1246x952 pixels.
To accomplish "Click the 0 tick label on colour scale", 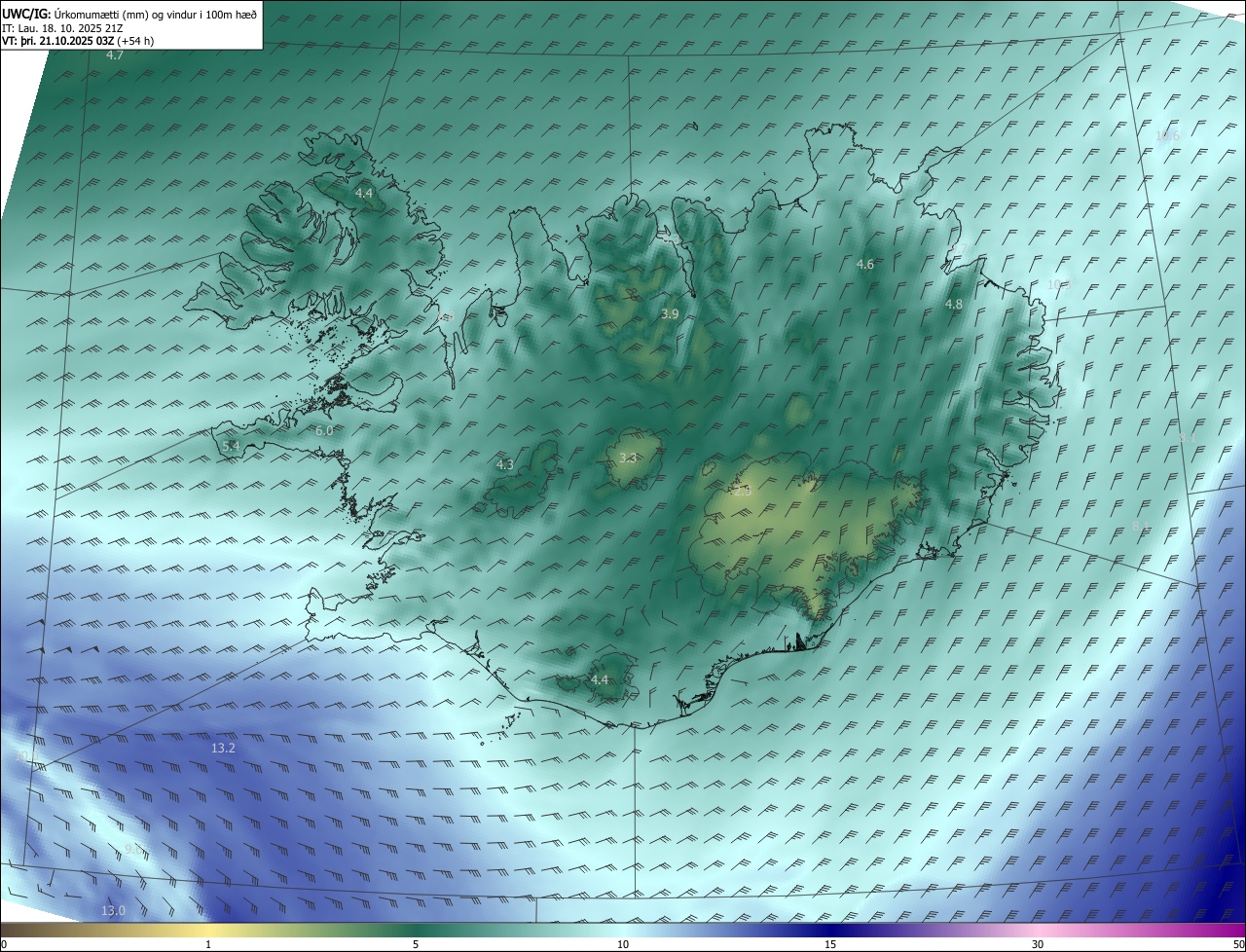I will (3, 944).
